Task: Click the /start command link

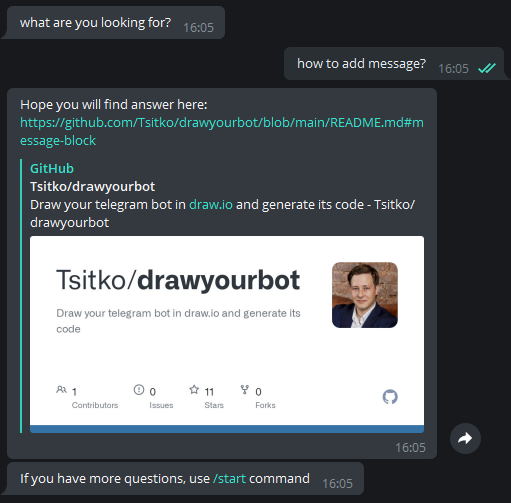Action: 229,479
